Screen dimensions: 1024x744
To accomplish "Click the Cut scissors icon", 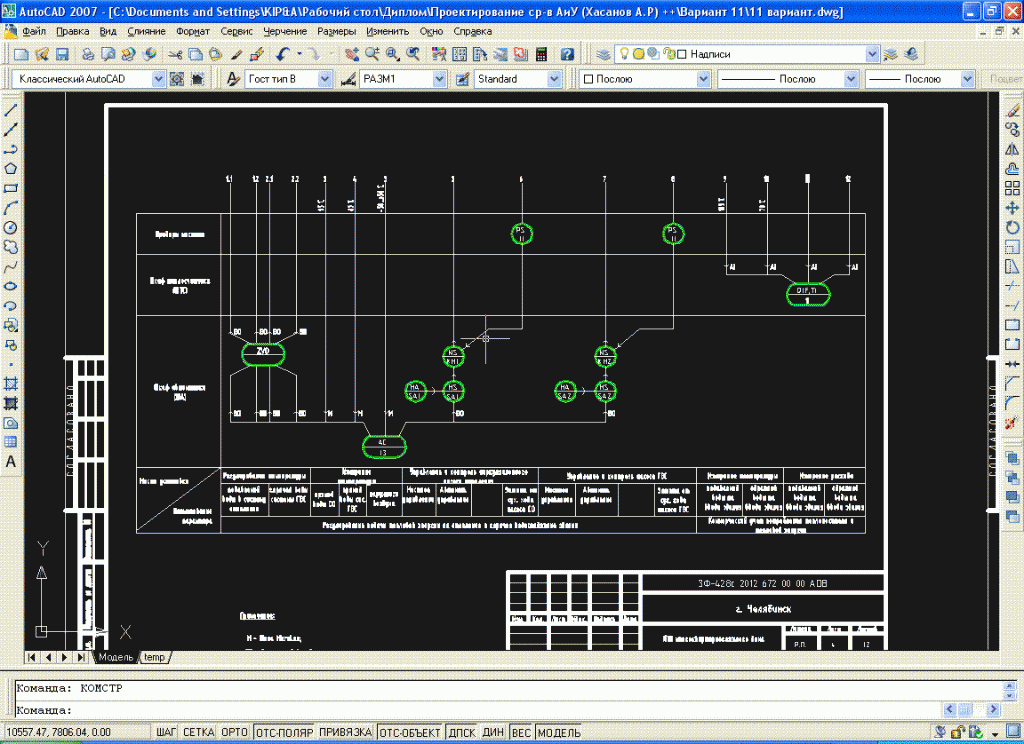I will pyautogui.click(x=175, y=55).
